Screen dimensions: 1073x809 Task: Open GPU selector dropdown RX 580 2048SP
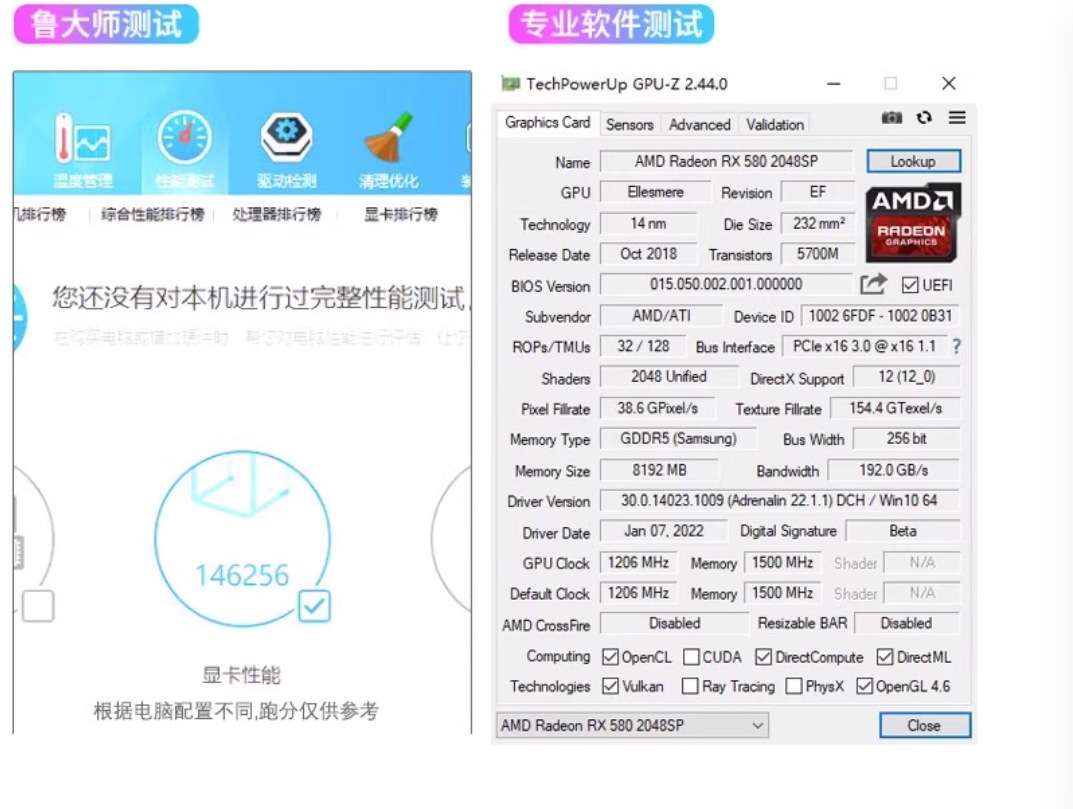632,725
